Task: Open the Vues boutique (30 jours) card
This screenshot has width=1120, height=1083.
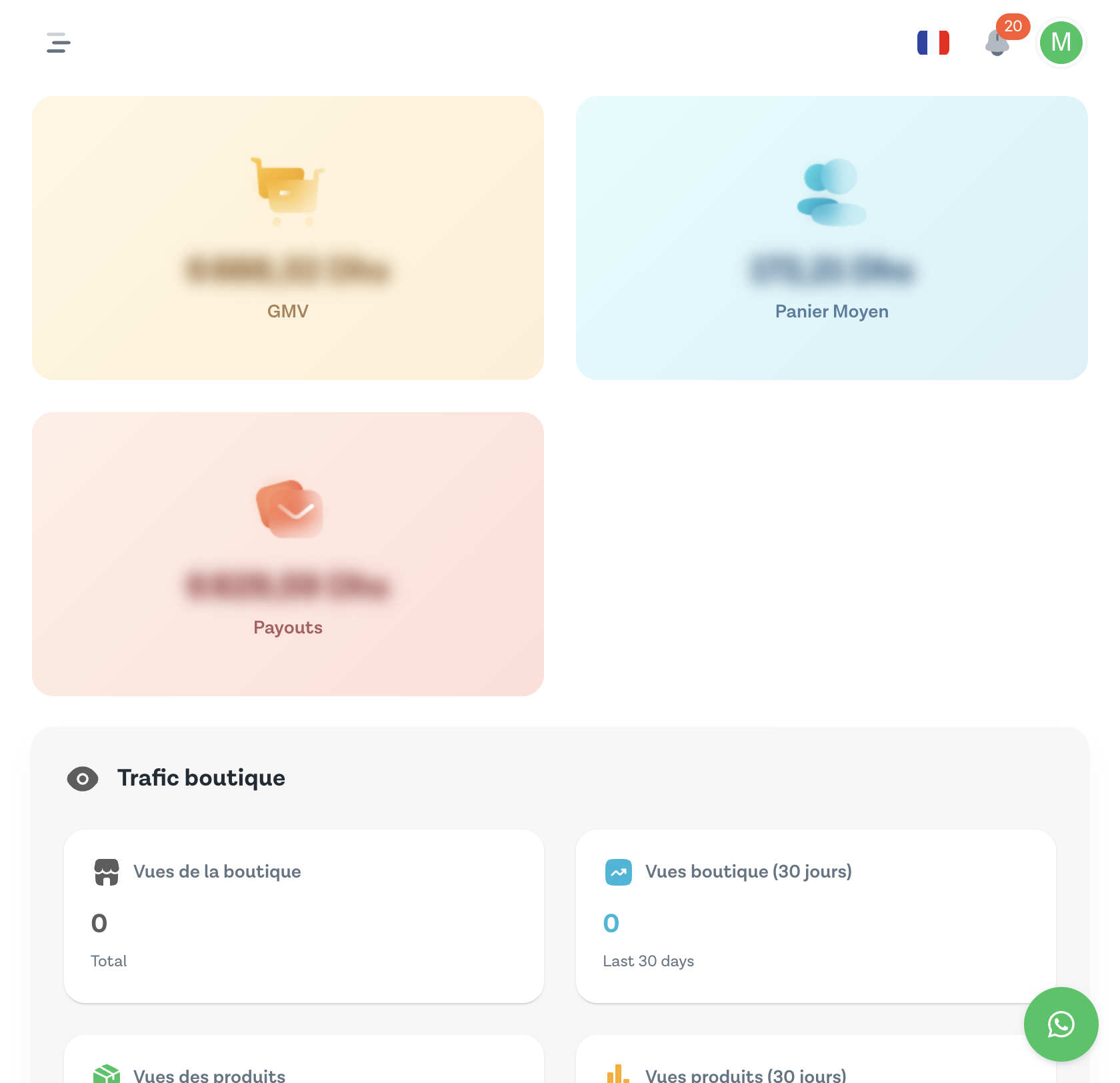Action: 816,916
